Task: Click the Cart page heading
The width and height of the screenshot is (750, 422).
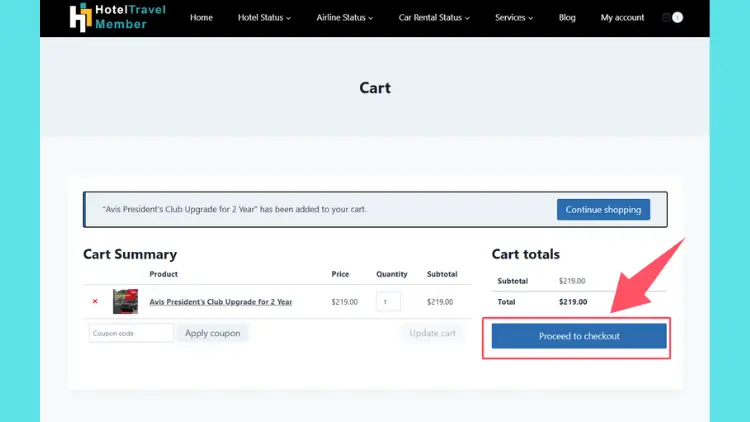Action: (375, 88)
